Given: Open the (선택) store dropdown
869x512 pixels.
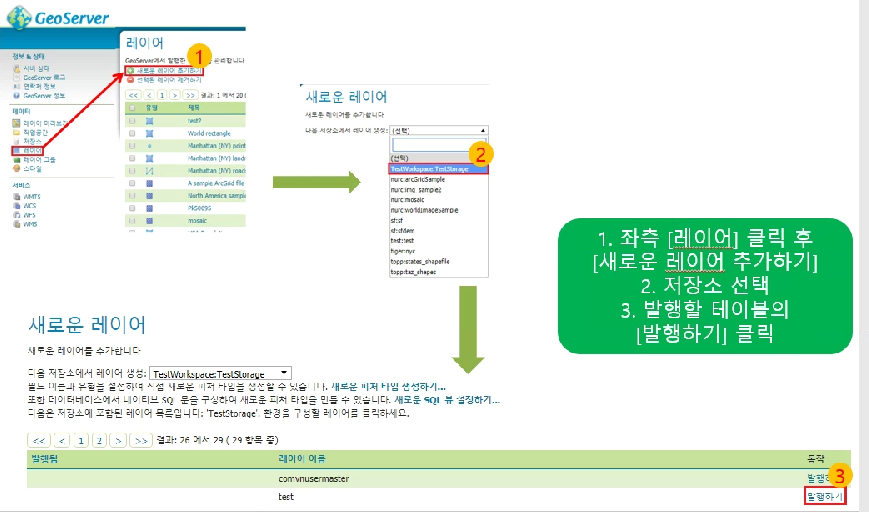Looking at the screenshot, I should pyautogui.click(x=439, y=131).
